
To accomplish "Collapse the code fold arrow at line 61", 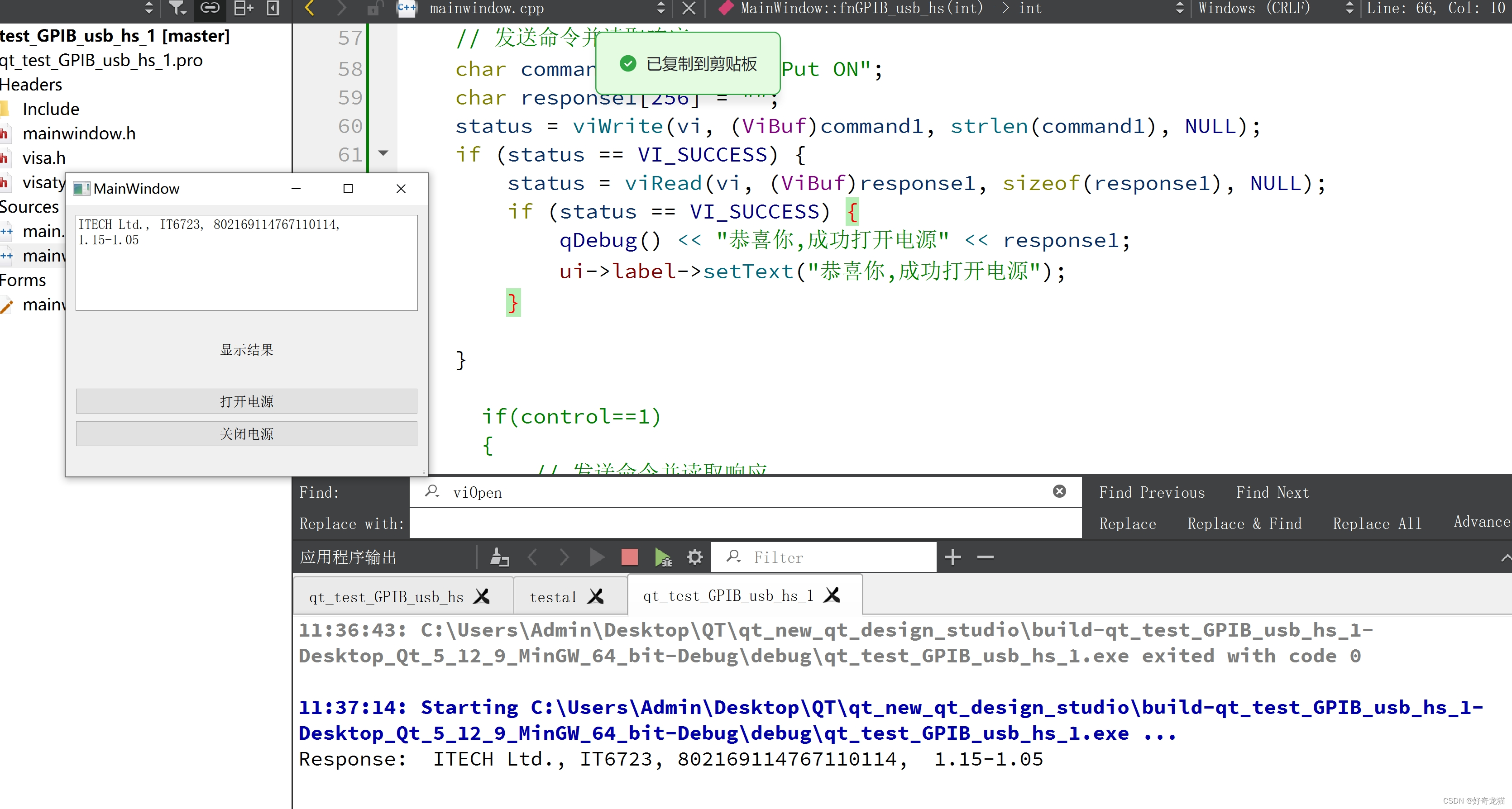I will (x=383, y=154).
